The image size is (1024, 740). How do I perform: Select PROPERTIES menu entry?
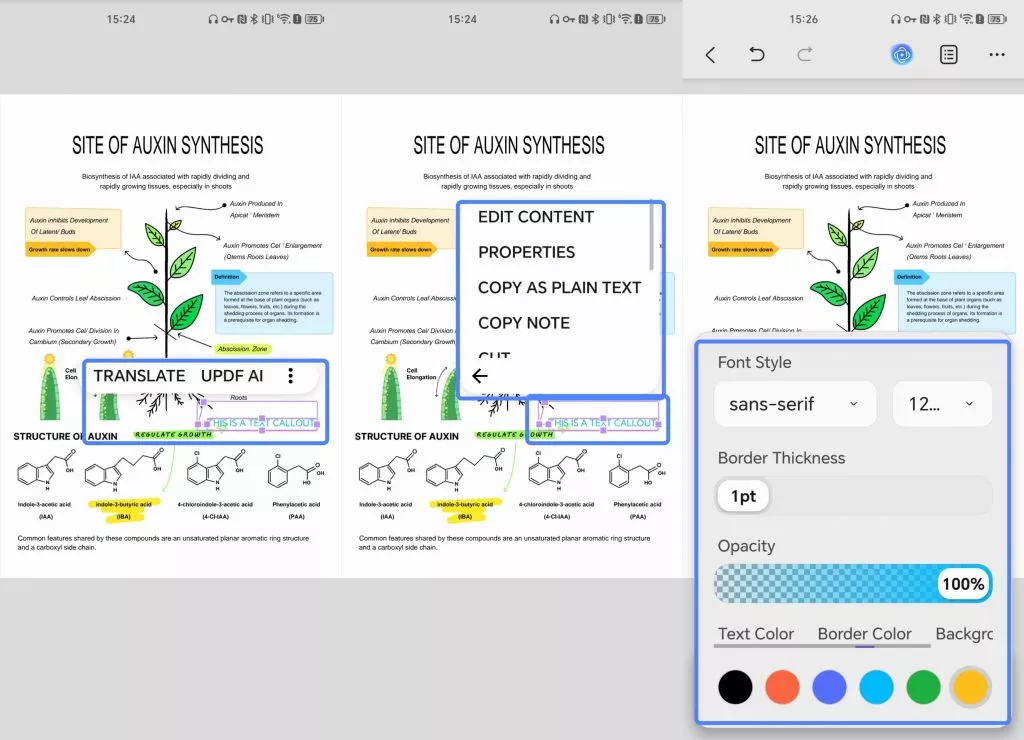point(526,252)
